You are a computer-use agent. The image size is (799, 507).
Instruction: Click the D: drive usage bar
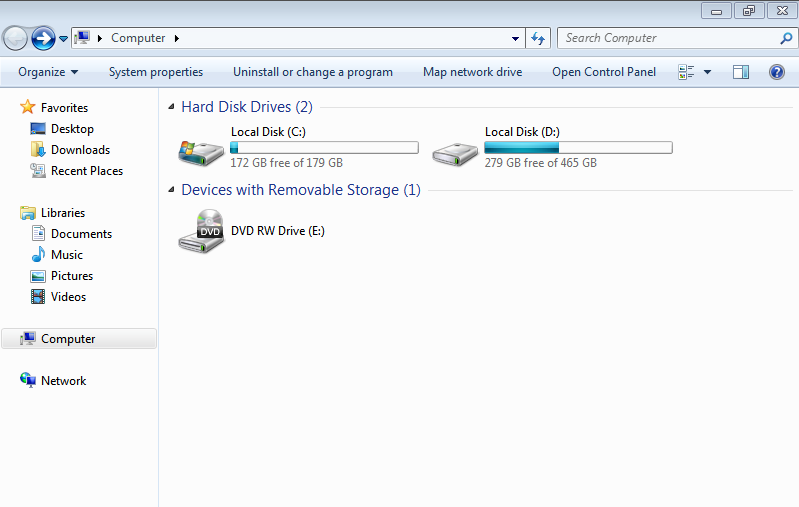click(578, 148)
